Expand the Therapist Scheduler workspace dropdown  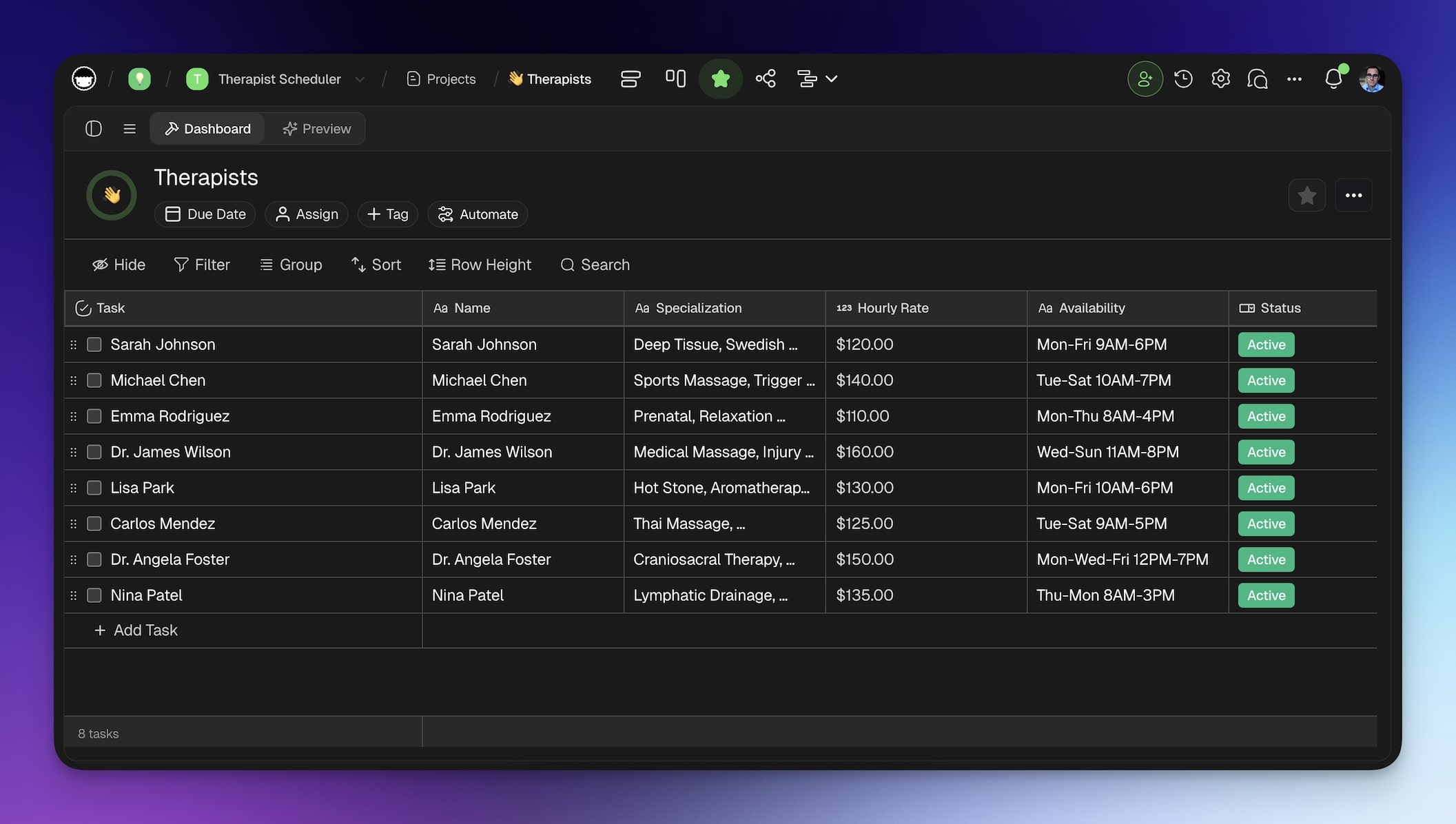[360, 79]
